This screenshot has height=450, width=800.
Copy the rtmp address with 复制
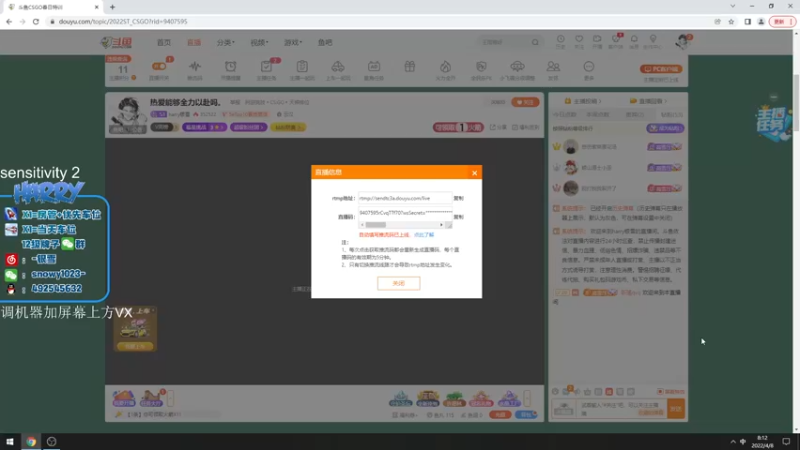point(459,198)
